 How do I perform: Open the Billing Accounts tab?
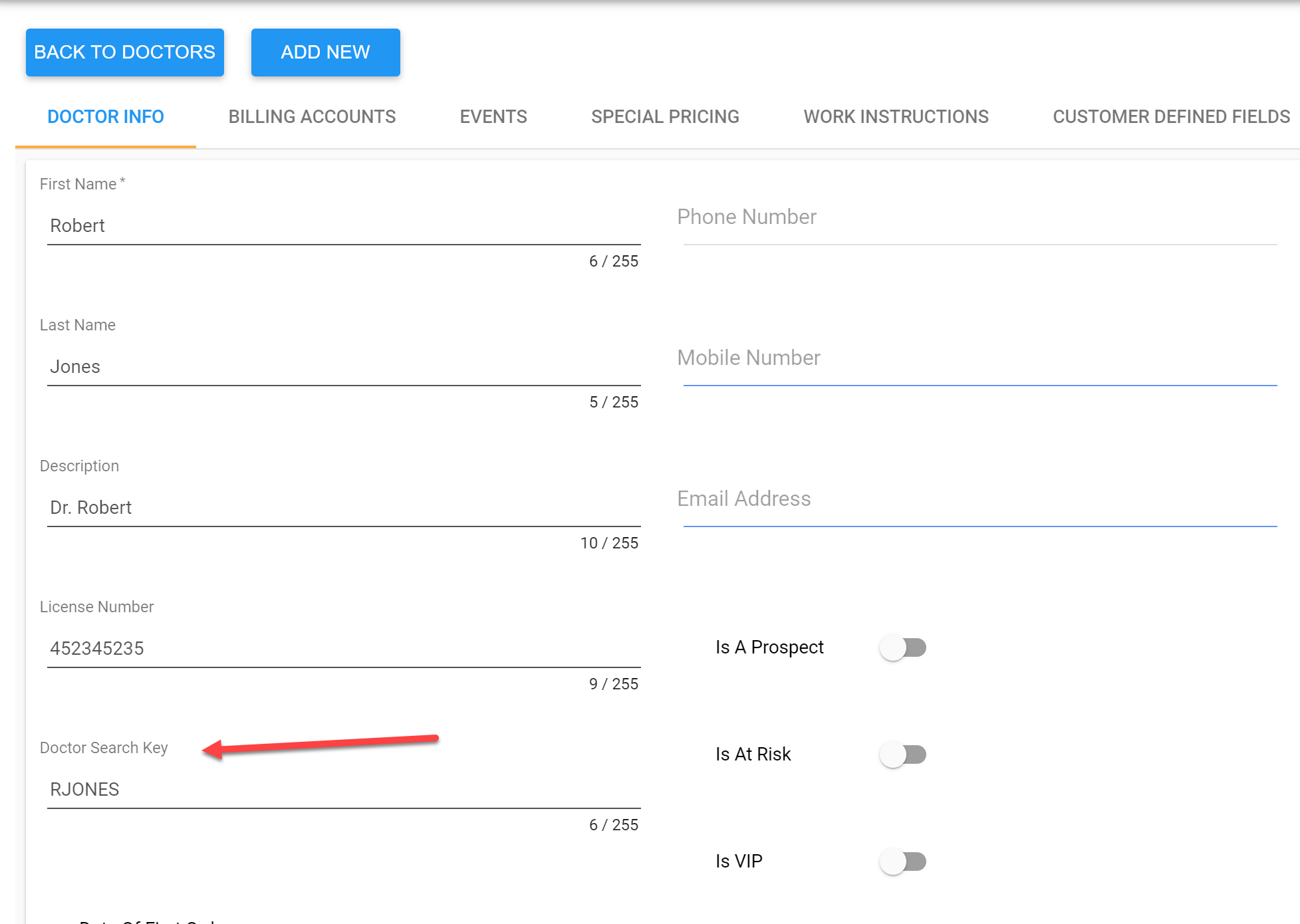point(312,117)
